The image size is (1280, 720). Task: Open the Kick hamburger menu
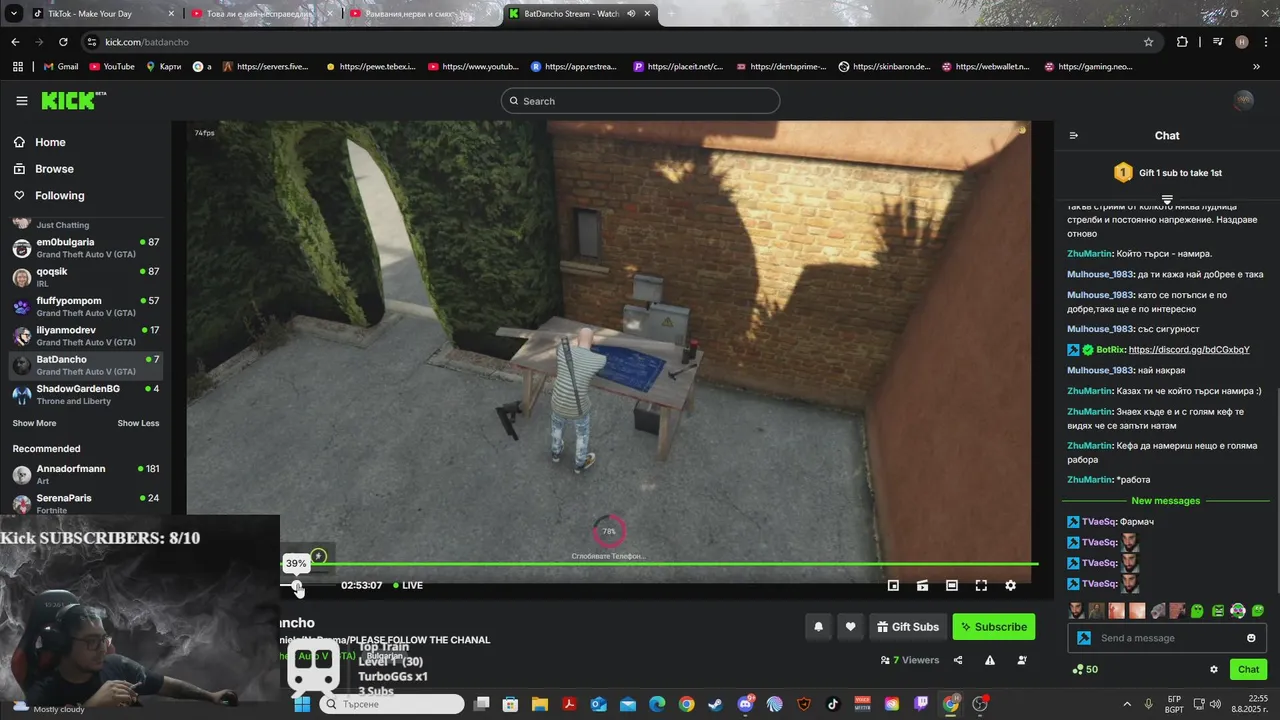[x=22, y=101]
